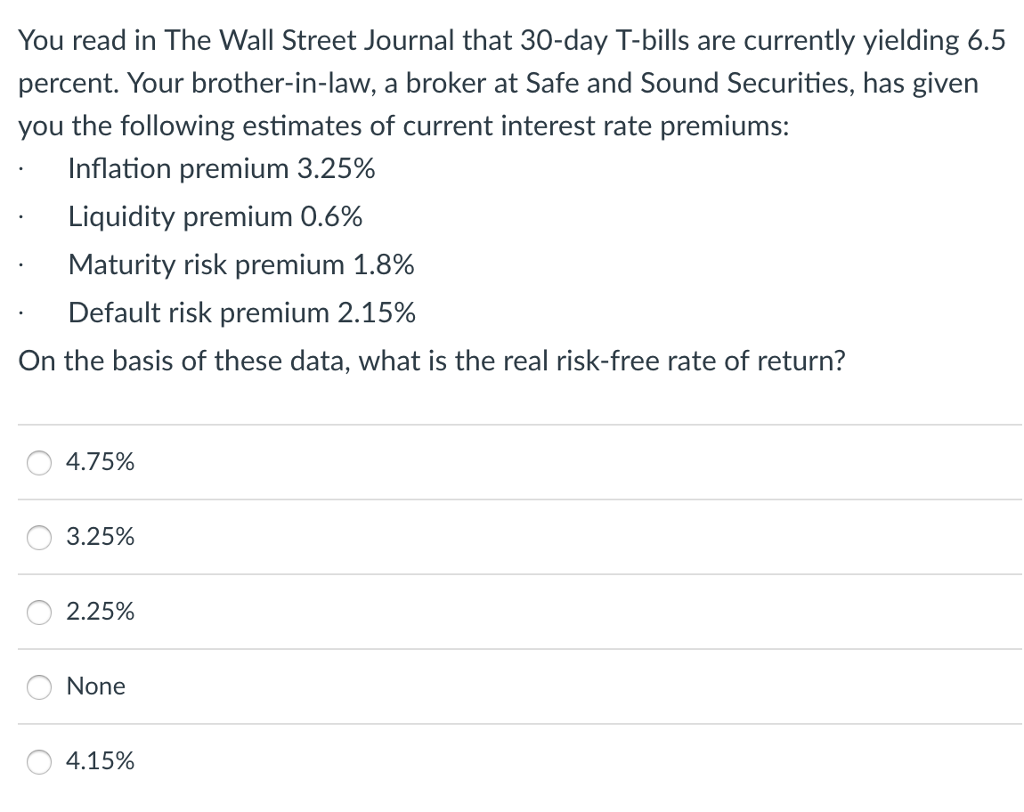Click the radio button beside 3.25%
The height and width of the screenshot is (812, 1024).
[38, 537]
